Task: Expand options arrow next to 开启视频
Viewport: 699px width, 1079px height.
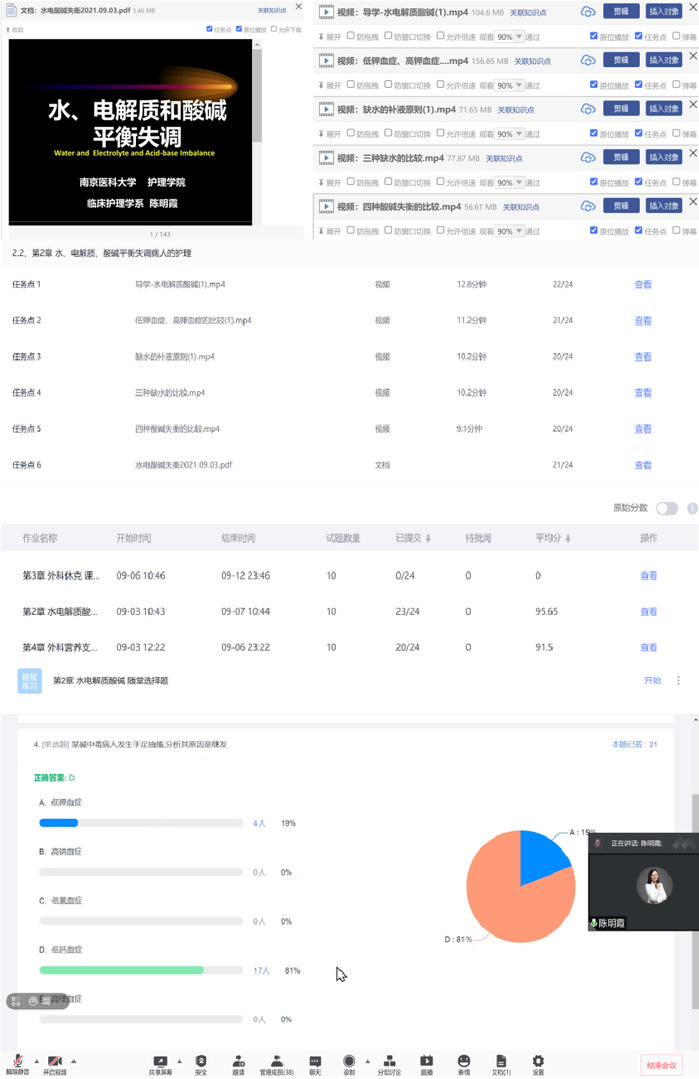Action: [x=72, y=1060]
